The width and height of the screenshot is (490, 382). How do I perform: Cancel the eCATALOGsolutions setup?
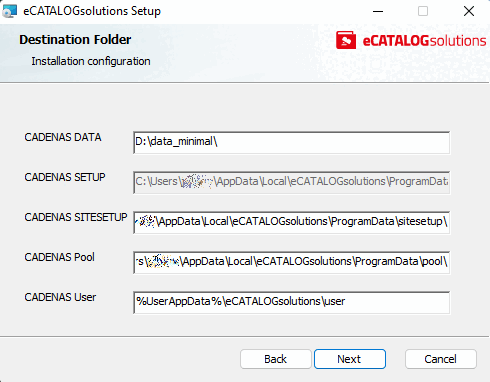click(x=441, y=359)
